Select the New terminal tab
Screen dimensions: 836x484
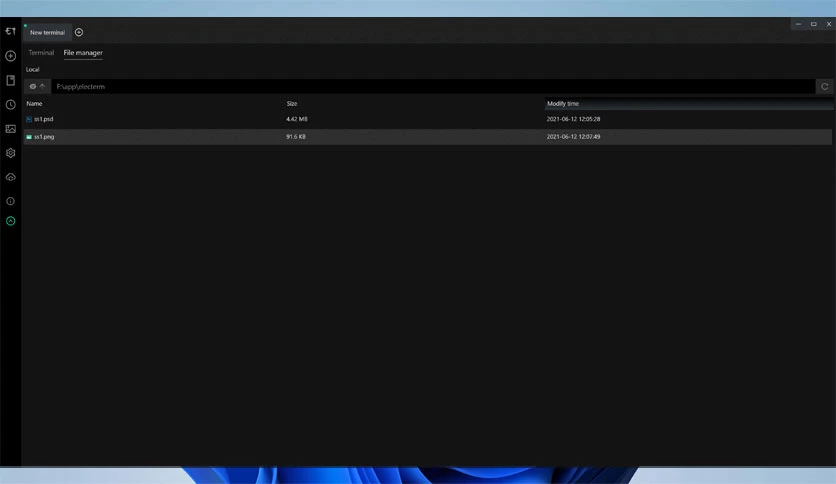tap(47, 33)
